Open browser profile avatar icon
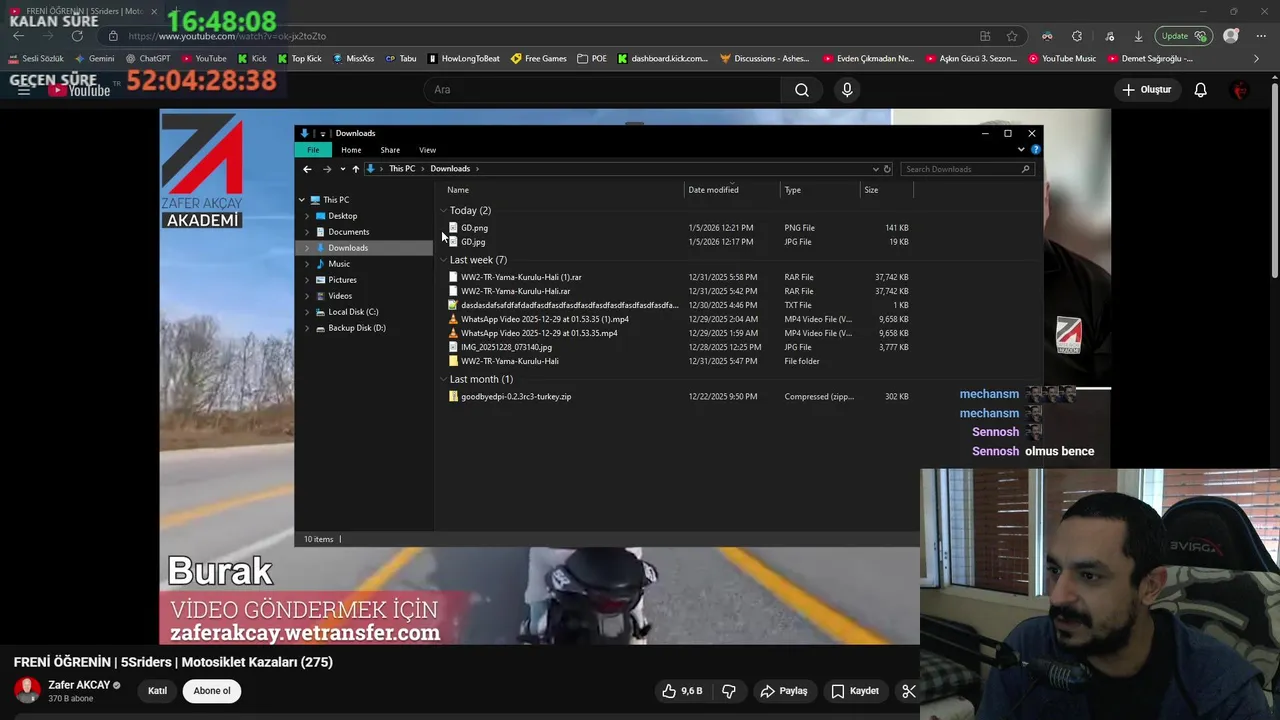 pos(1231,36)
